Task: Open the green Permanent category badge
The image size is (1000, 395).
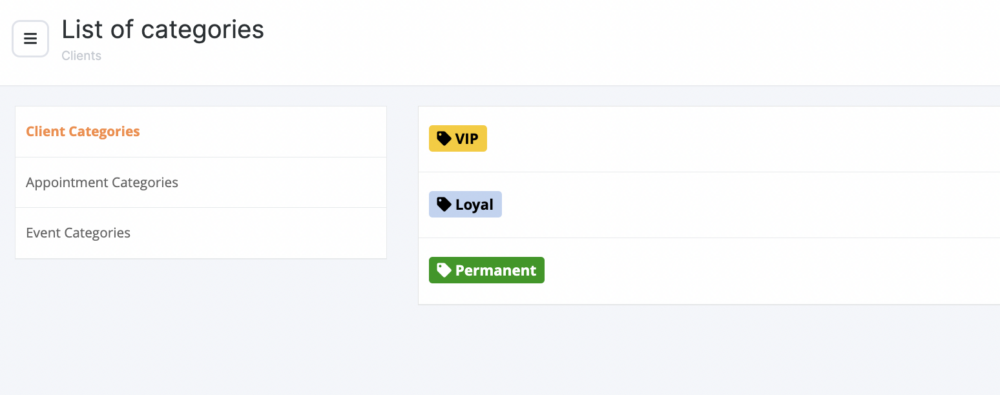Action: [x=487, y=270]
